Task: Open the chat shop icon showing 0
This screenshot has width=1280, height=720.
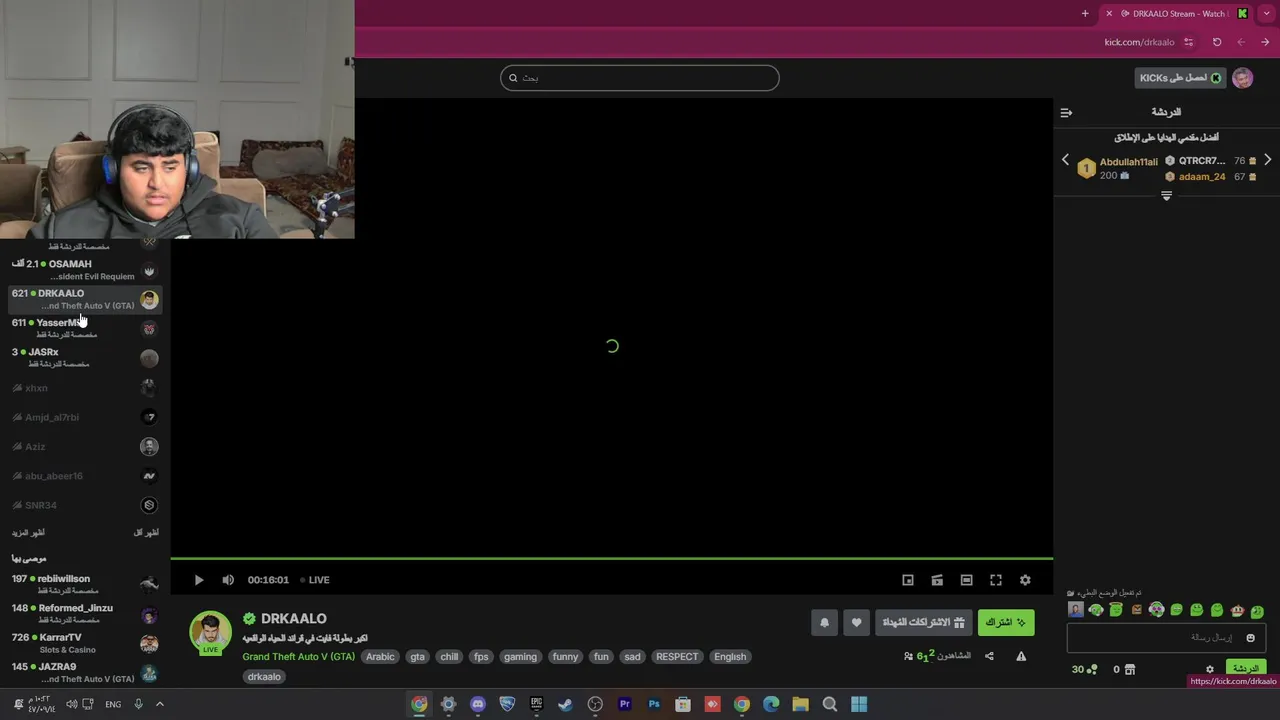Action: 1124,669
